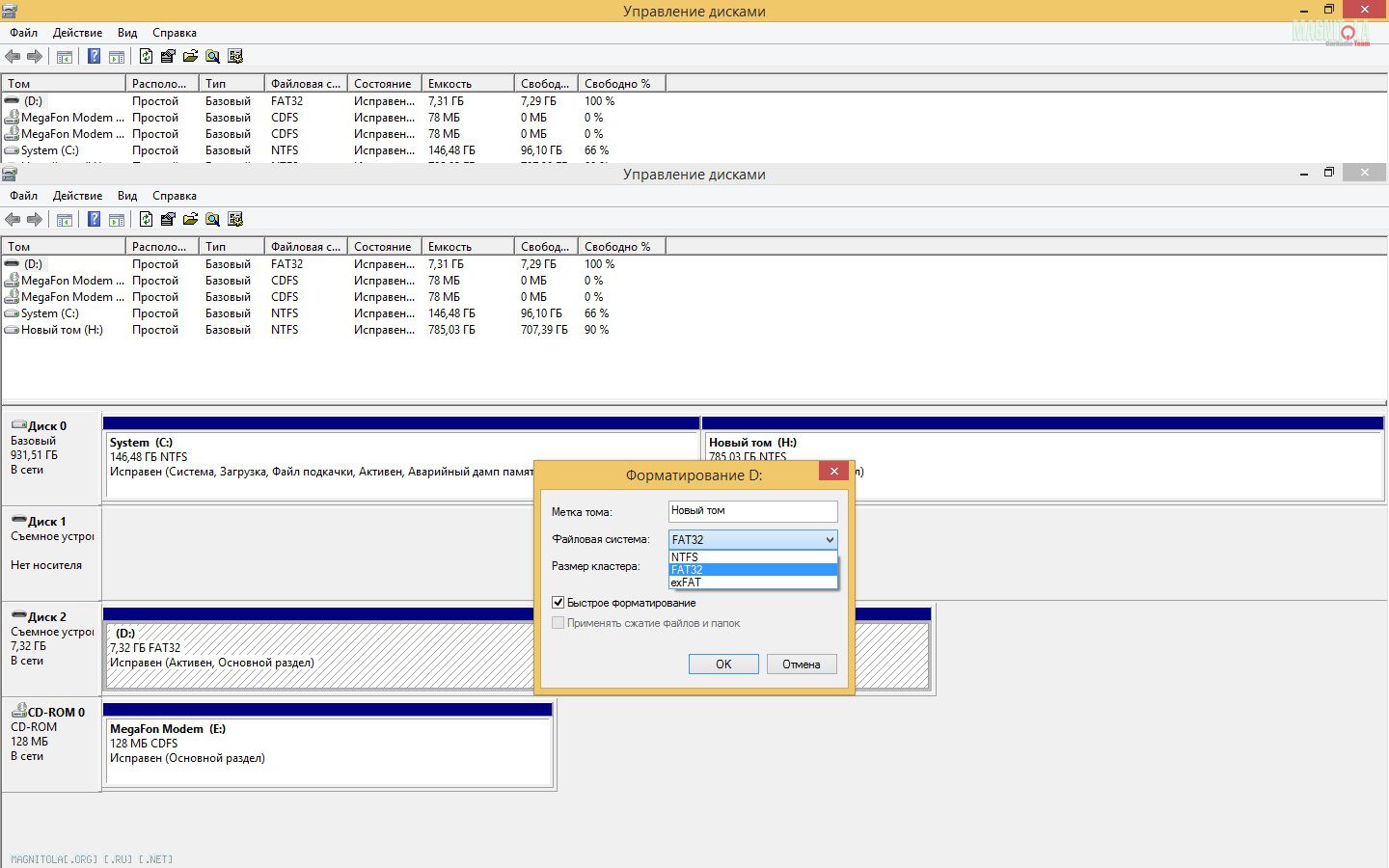Click Refresh icon in upper window toolbar
Screen dimensions: 1389x868
click(x=146, y=57)
